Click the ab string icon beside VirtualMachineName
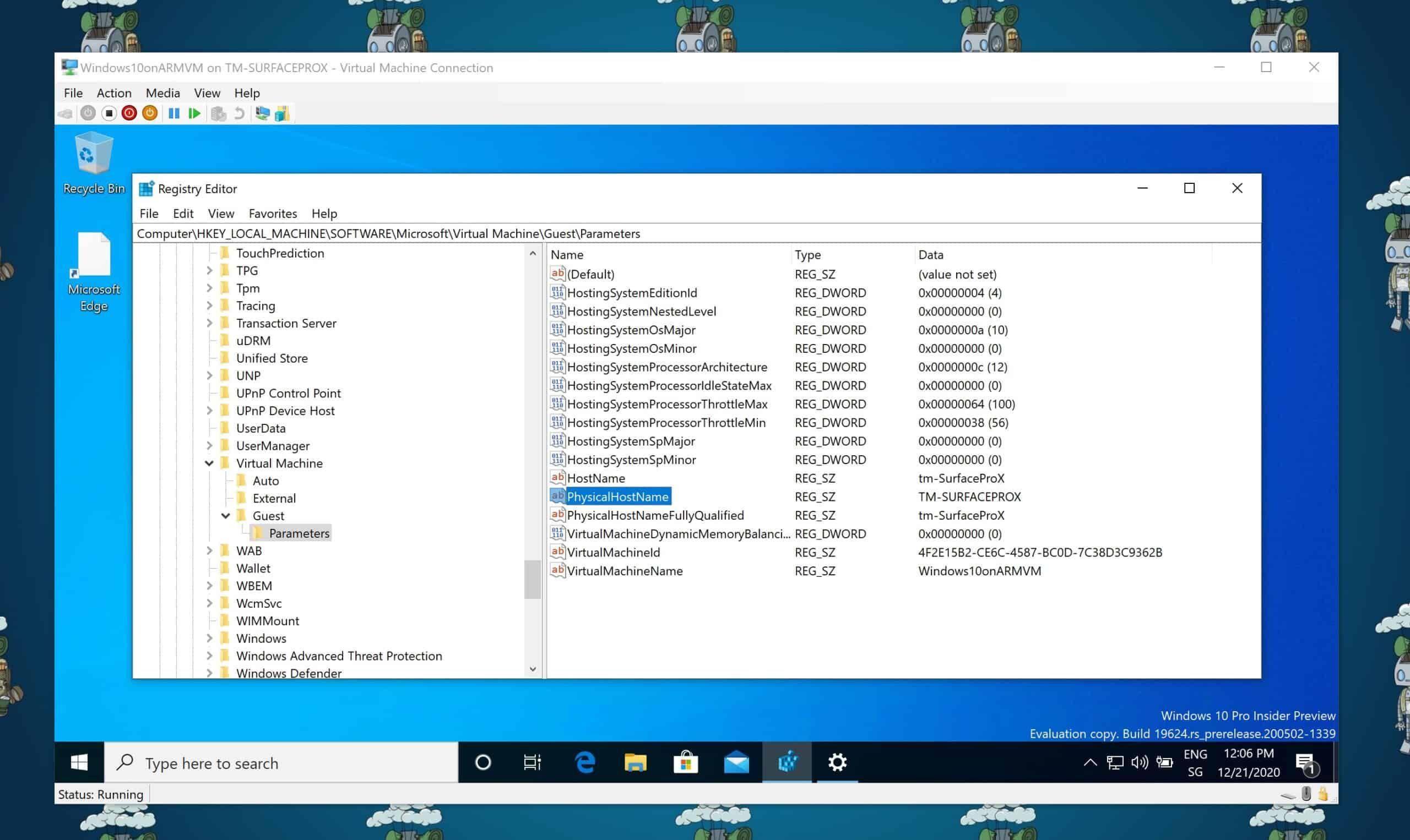 pos(557,571)
